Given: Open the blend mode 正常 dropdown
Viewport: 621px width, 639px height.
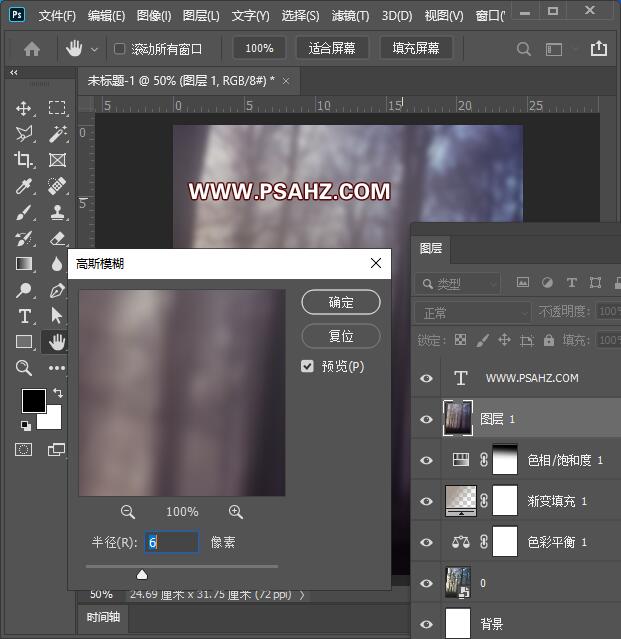Looking at the screenshot, I should (473, 313).
